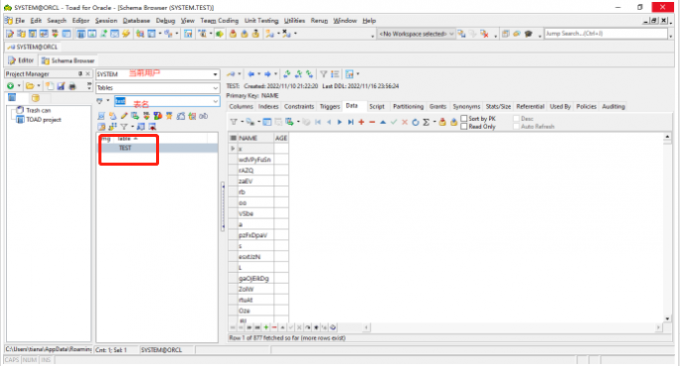The width and height of the screenshot is (680, 366).
Task: Click the row selector grid corner icon
Action: [233, 138]
